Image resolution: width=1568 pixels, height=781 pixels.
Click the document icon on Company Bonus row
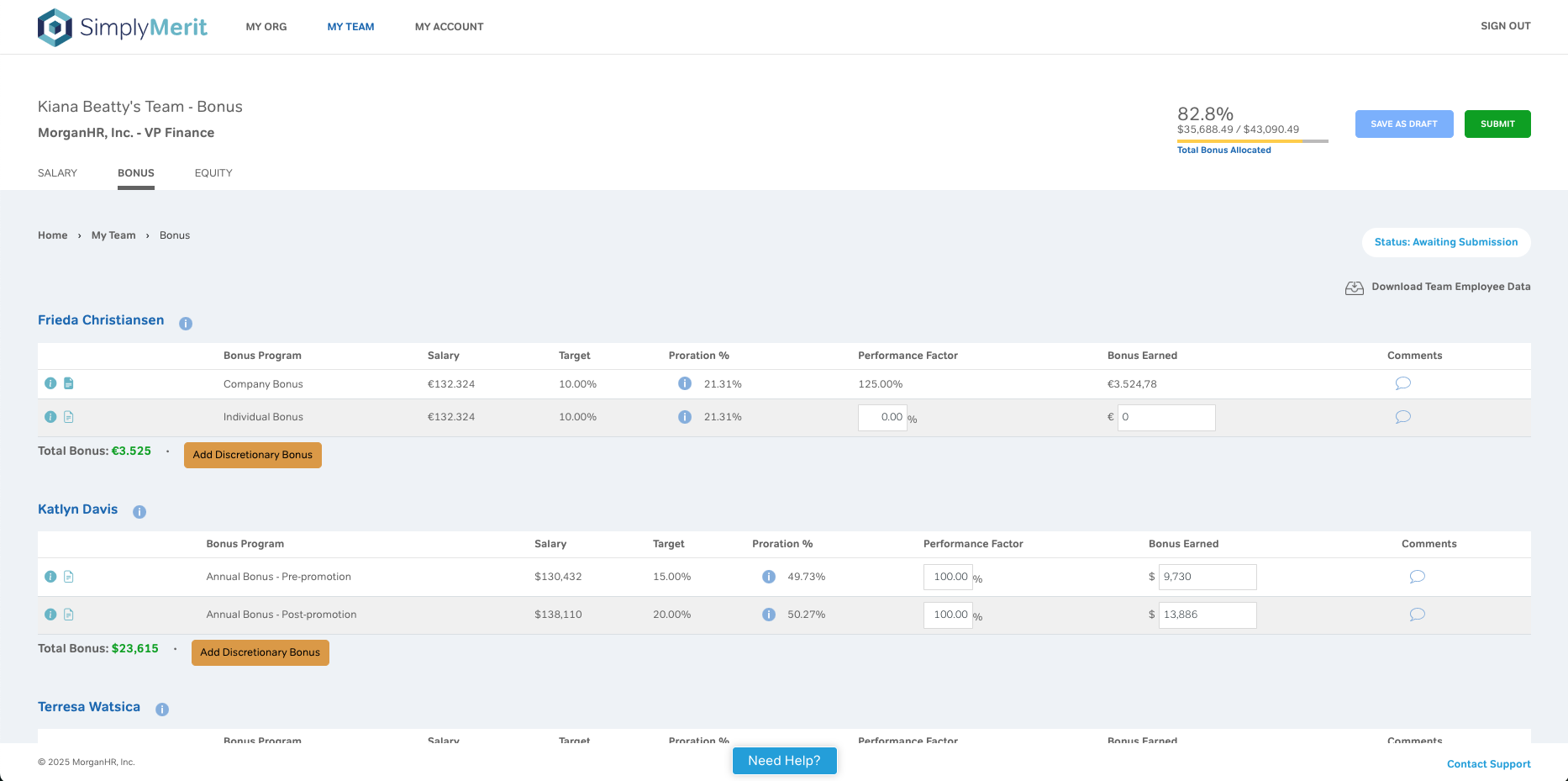point(68,383)
